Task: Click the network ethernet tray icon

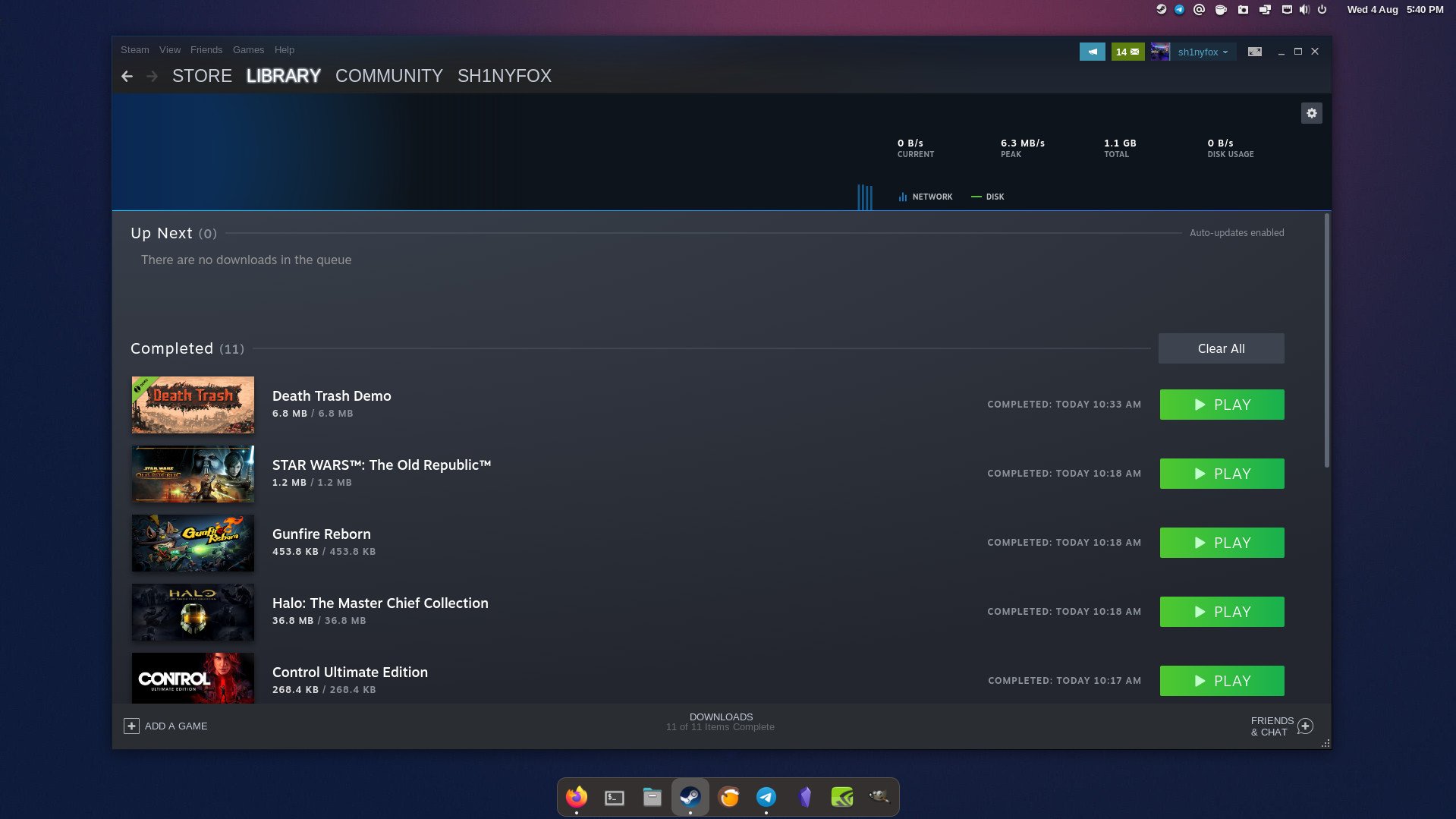Action: pos(1287,10)
